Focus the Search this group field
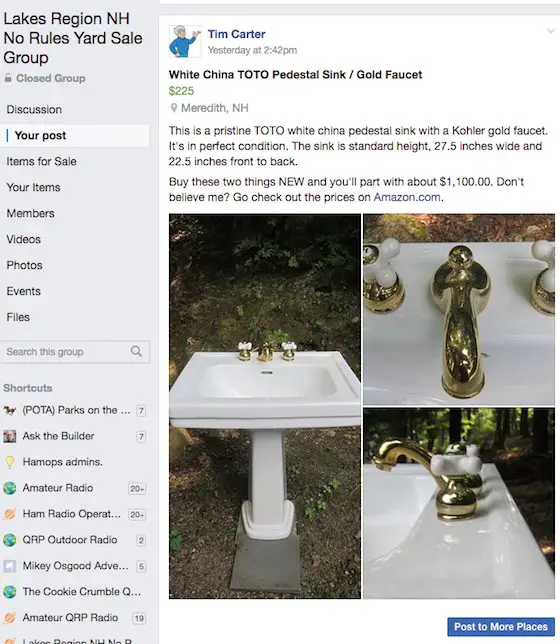Screen dimensions: 560x644 click(x=75, y=352)
